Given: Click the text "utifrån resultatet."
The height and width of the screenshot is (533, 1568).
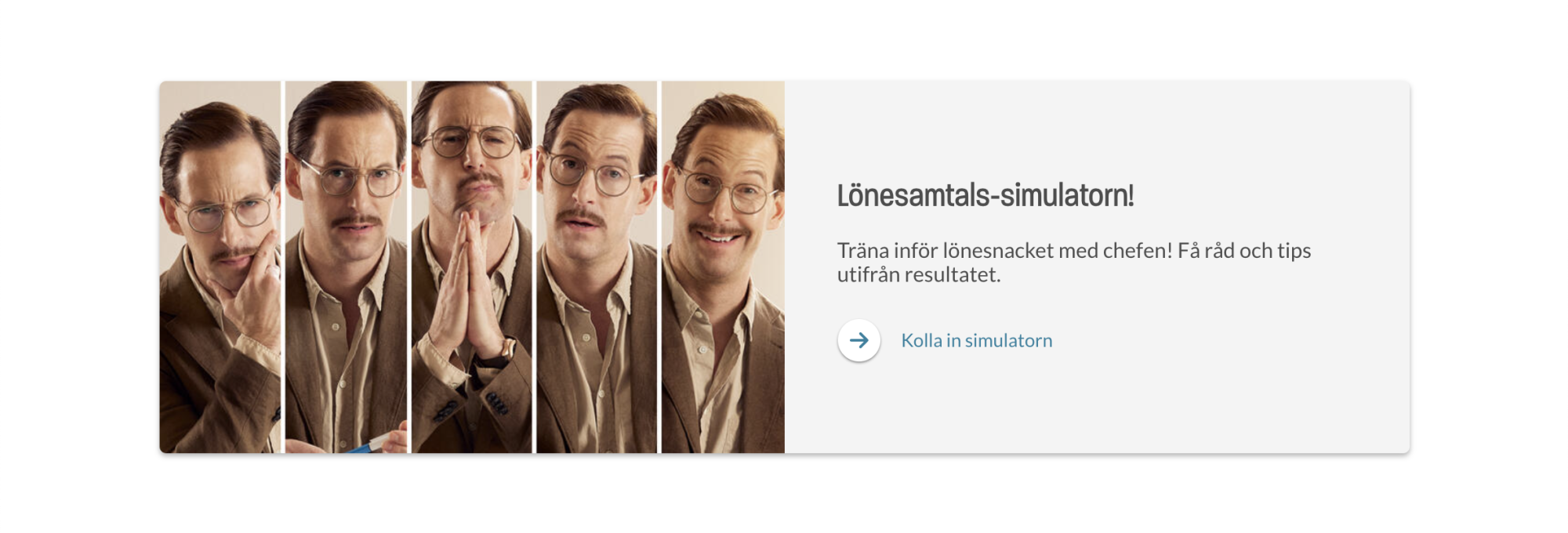Looking at the screenshot, I should point(919,275).
